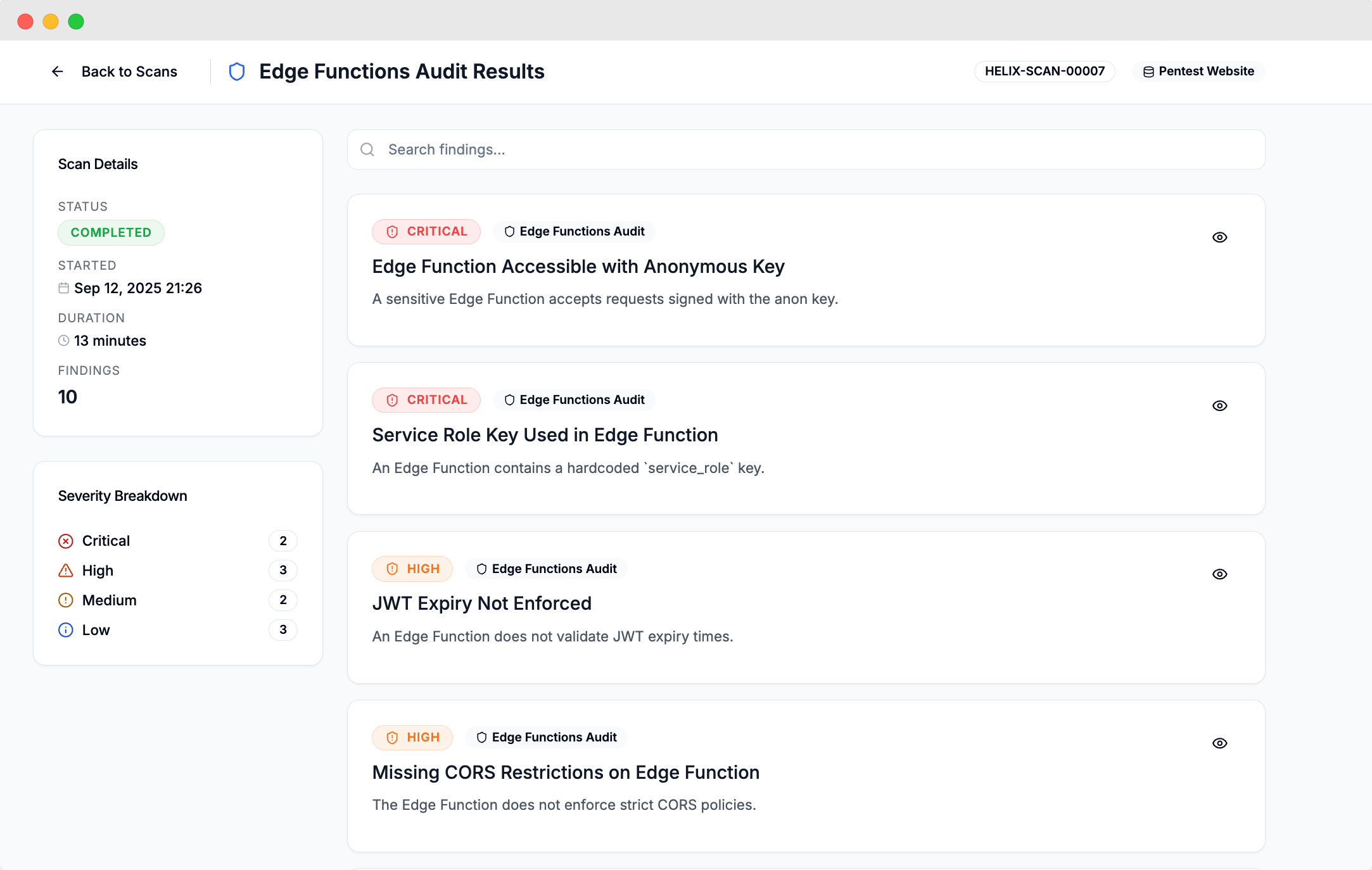Viewport: 1372px width, 870px height.
Task: Open the JWT Expiry Not Enforced finding
Action: tap(481, 603)
